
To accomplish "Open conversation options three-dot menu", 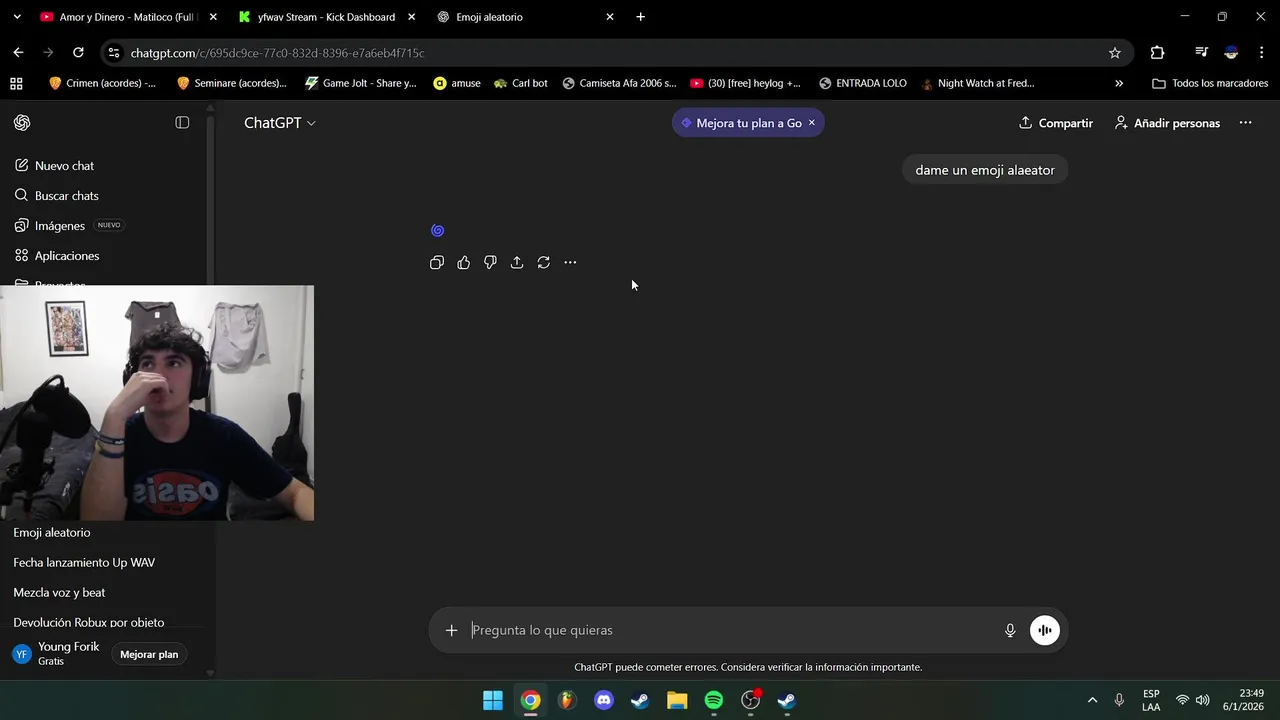I will (x=1245, y=122).
